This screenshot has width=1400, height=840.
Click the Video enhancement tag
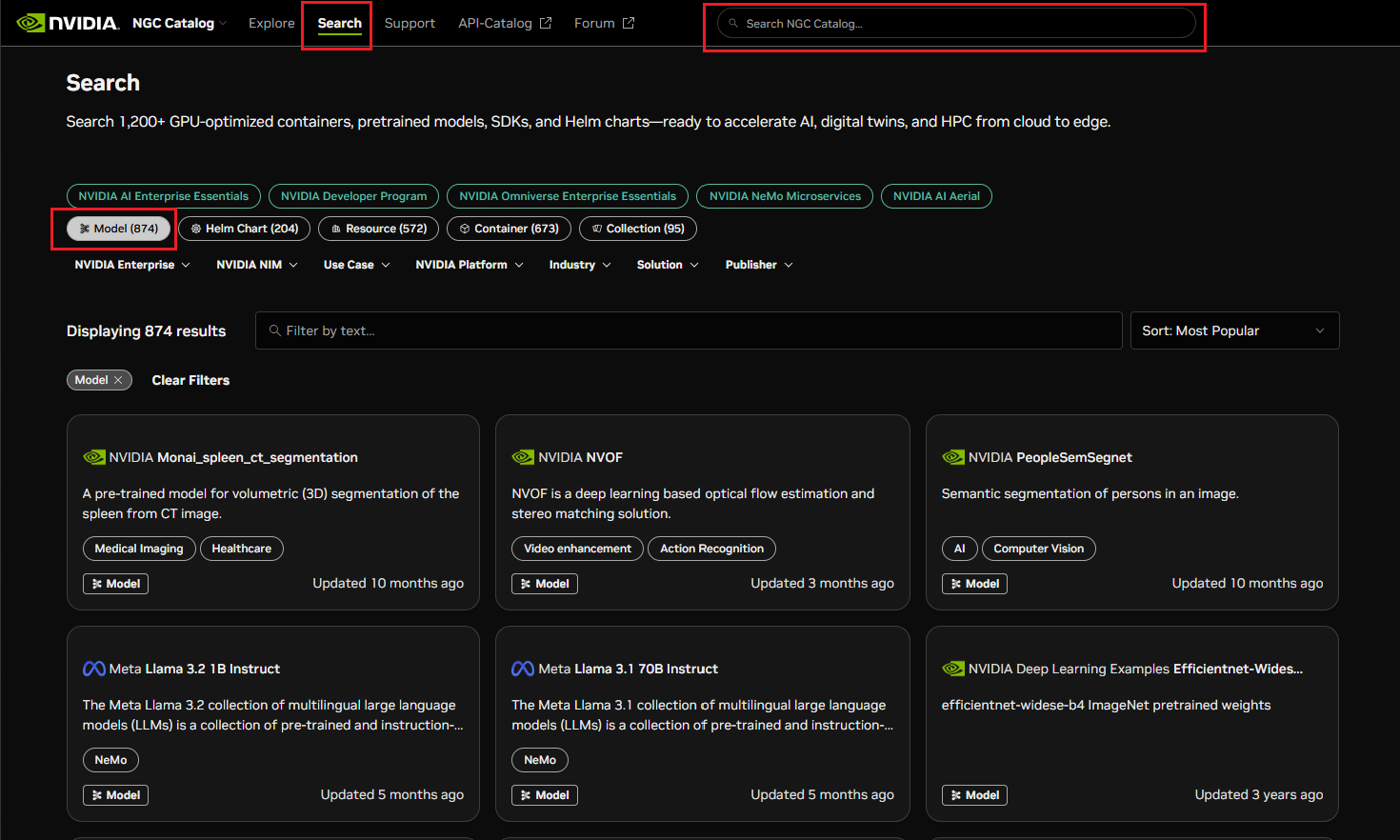(x=577, y=549)
